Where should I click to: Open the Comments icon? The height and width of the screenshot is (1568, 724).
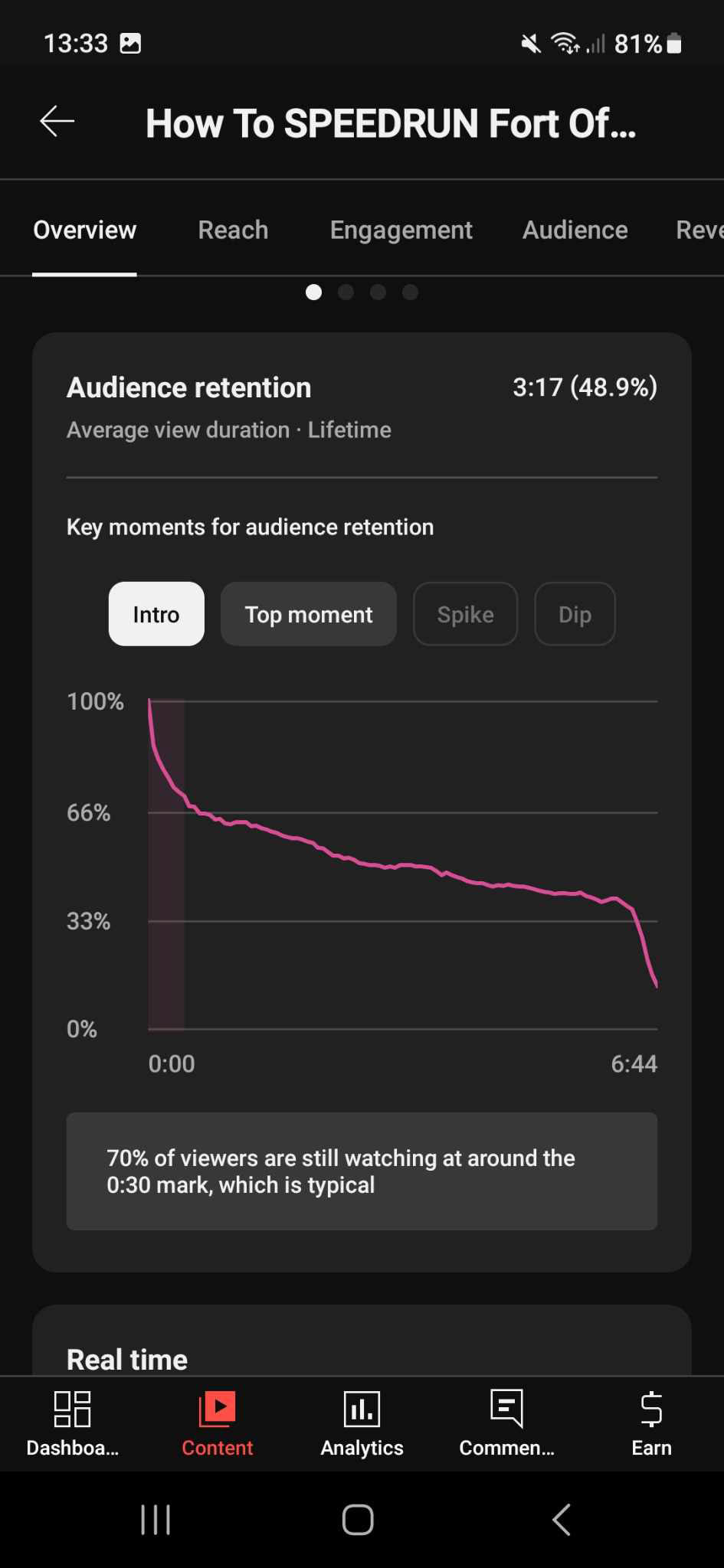point(506,1409)
